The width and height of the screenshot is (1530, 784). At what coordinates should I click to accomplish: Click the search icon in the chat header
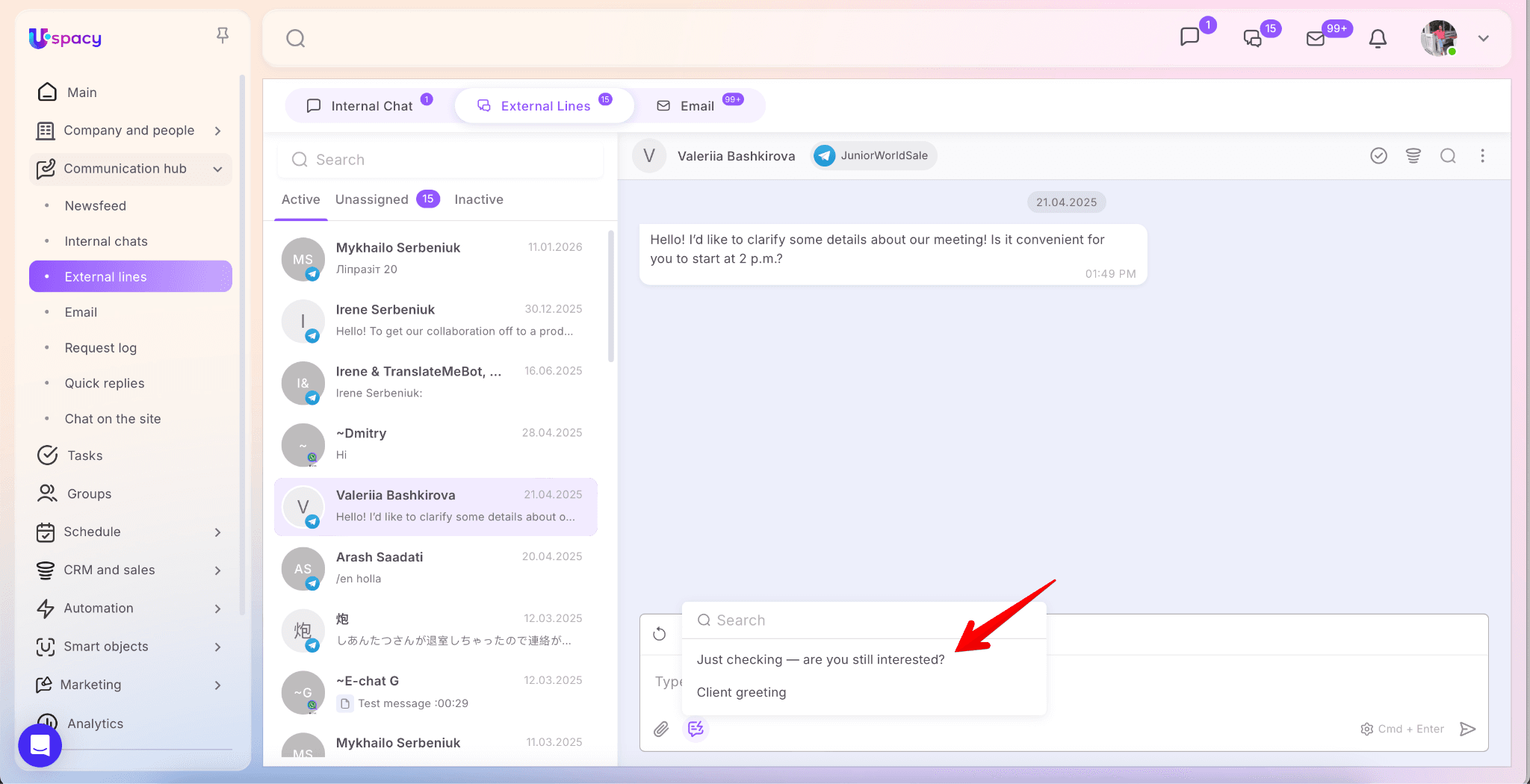click(1448, 155)
